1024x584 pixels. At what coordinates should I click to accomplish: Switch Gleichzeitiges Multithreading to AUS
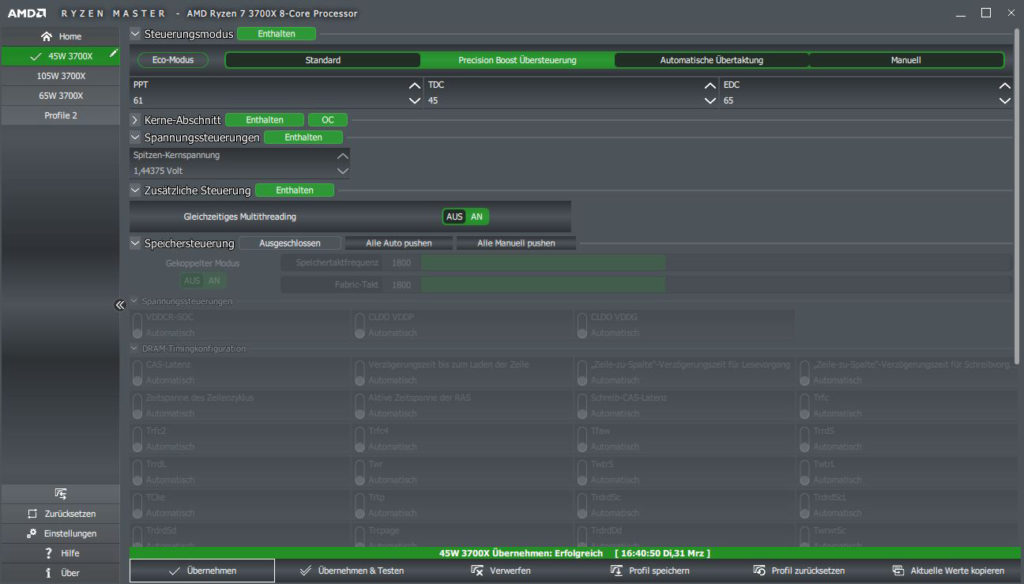pyautogui.click(x=455, y=216)
